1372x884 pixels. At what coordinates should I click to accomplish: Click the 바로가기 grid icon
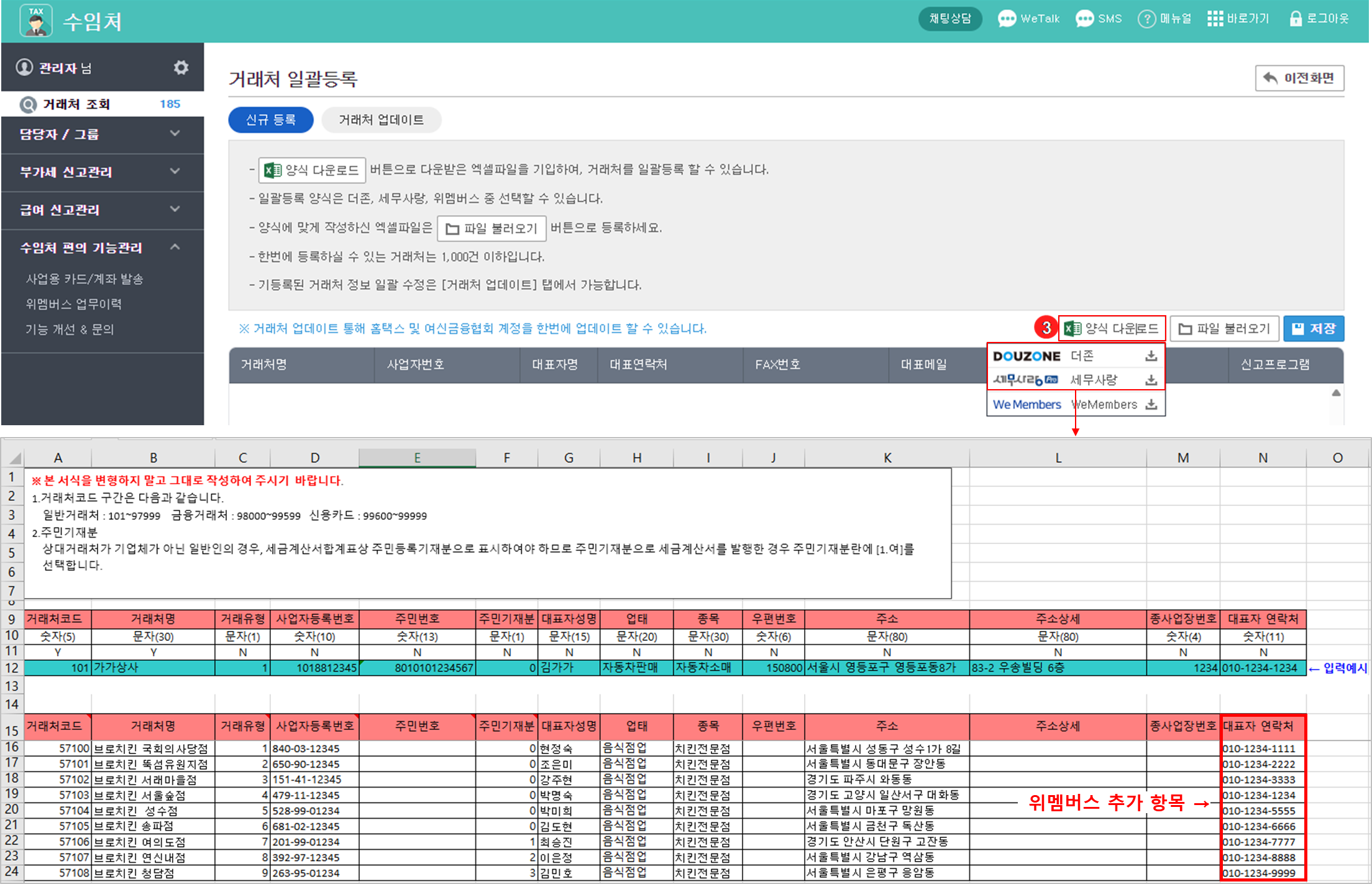1215,19
